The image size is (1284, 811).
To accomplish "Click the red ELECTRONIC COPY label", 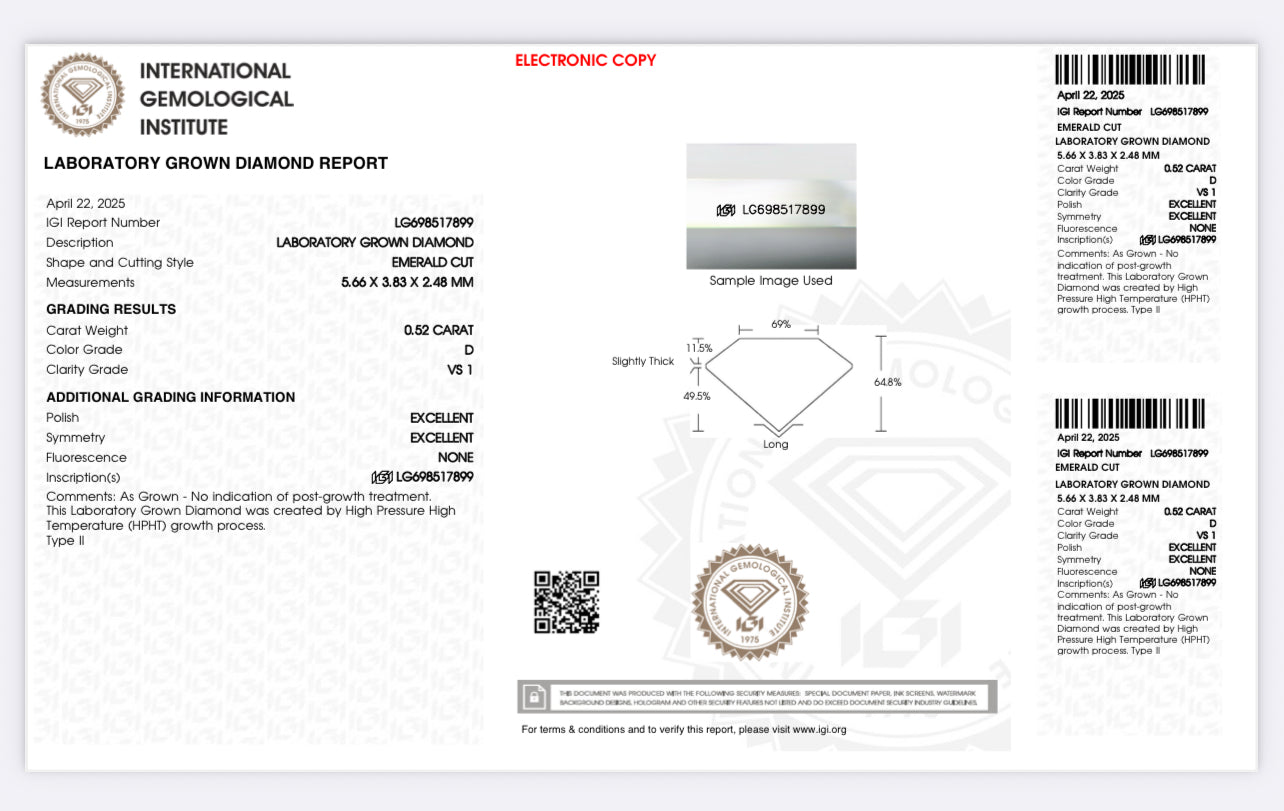I will (x=586, y=60).
